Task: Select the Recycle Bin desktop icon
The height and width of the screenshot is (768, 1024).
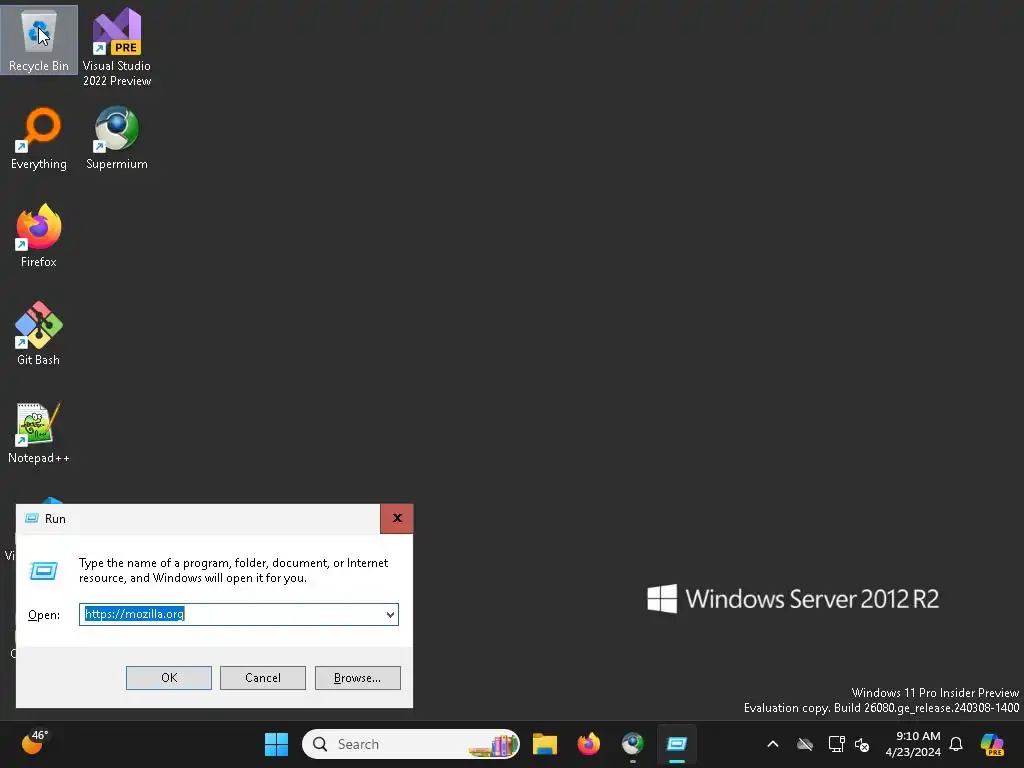Action: pyautogui.click(x=39, y=40)
